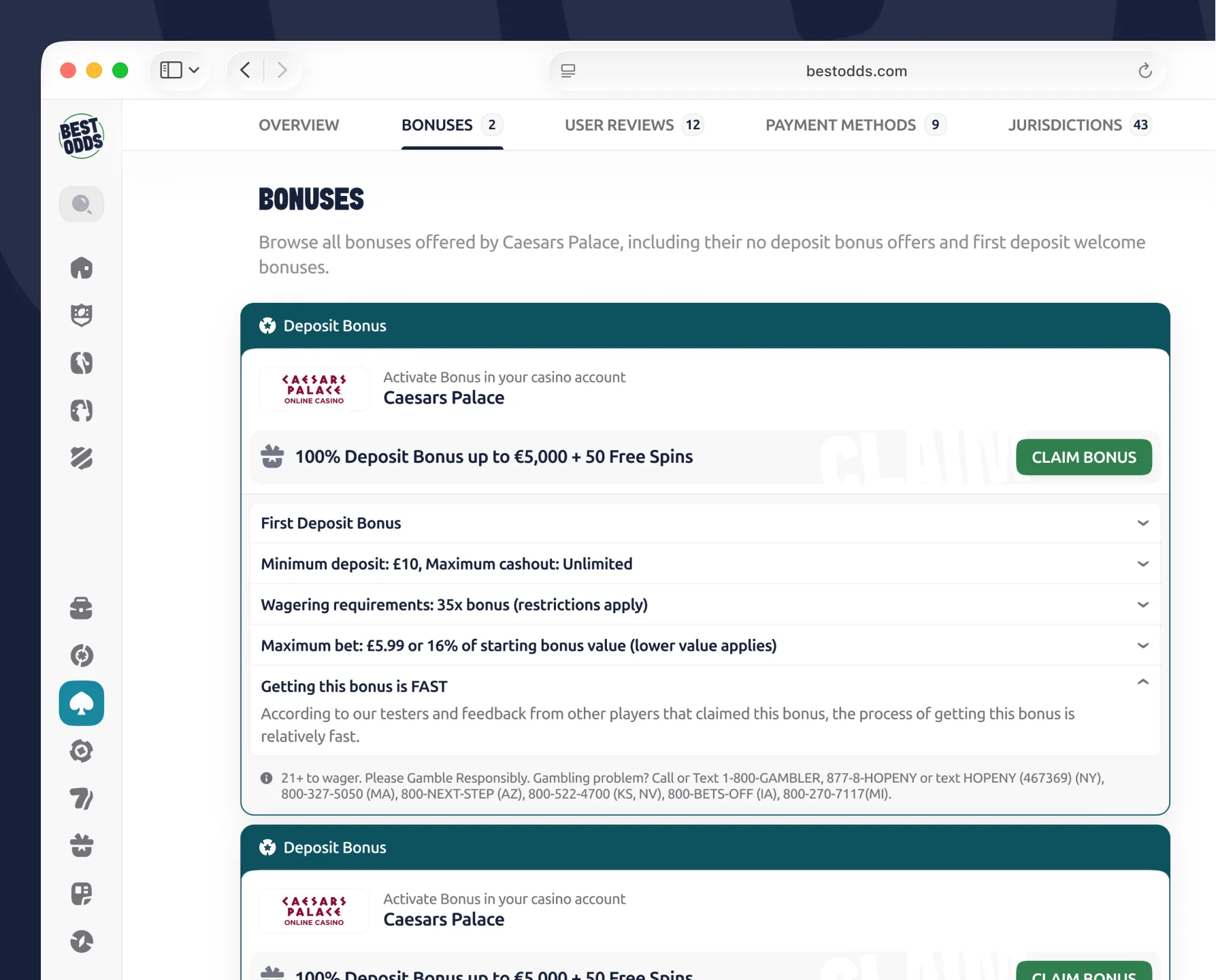Click the info icon beside the 21+ disclaimer
1216x980 pixels.
[267, 778]
